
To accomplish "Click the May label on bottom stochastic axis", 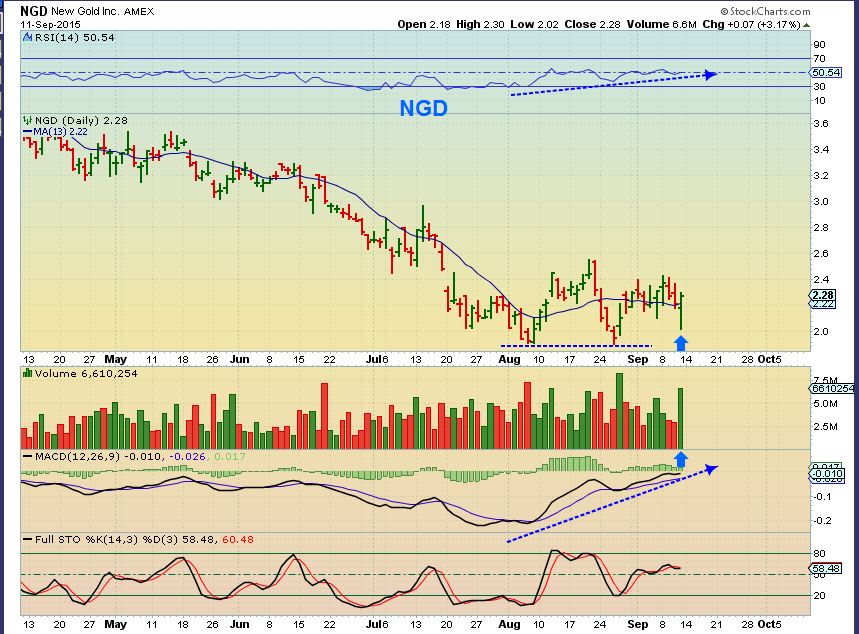I will pyautogui.click(x=116, y=624).
